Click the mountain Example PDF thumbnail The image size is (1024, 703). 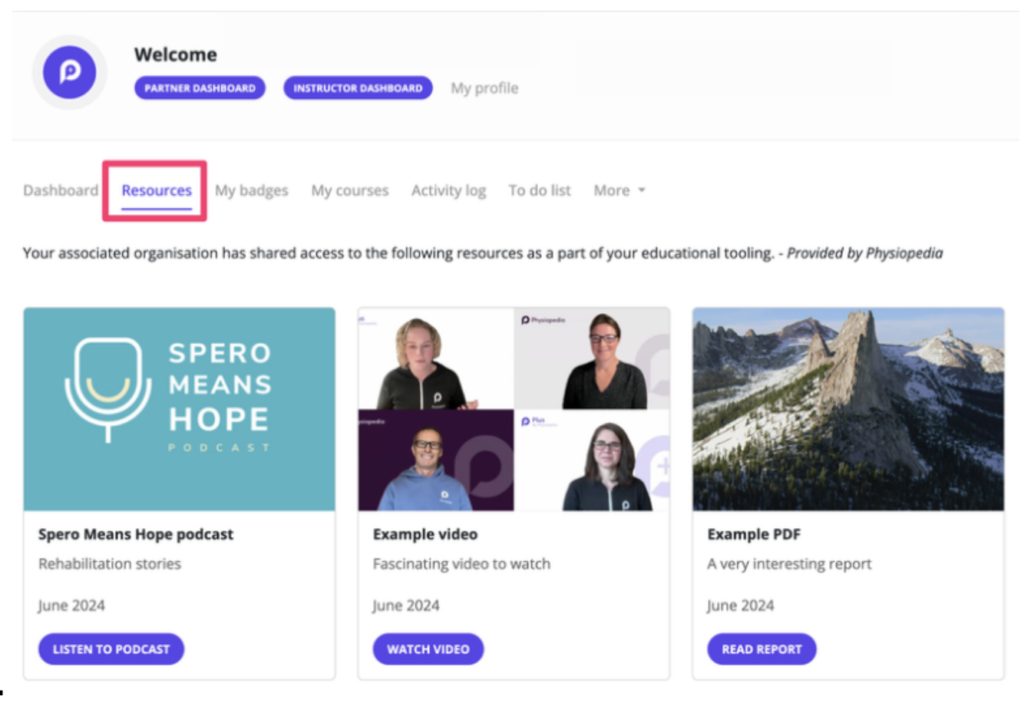click(848, 409)
